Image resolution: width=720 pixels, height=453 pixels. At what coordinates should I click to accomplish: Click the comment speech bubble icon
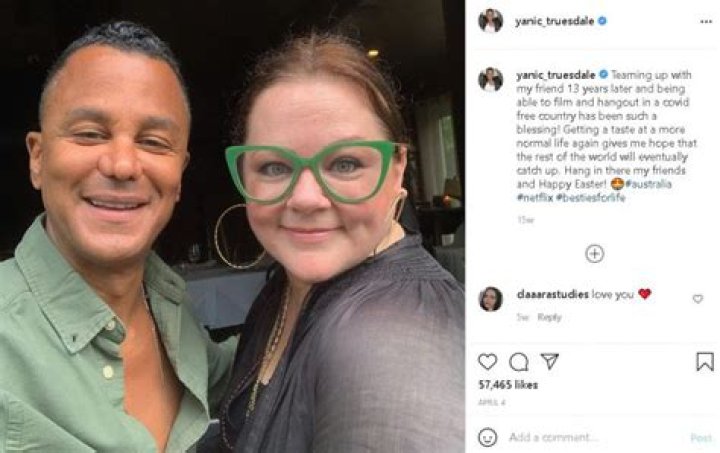(518, 362)
